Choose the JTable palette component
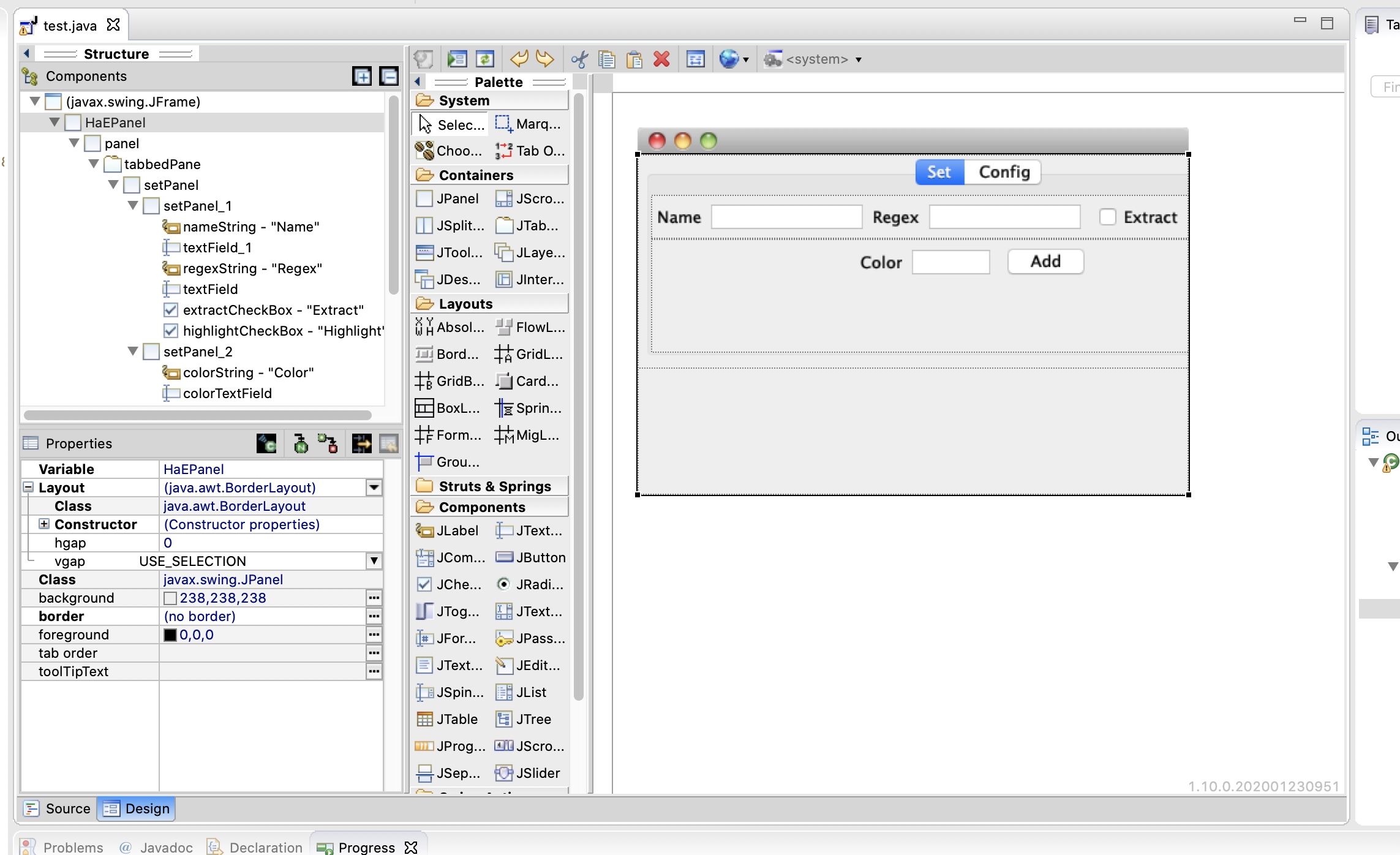Viewport: 1400px width, 855px height. (x=448, y=719)
